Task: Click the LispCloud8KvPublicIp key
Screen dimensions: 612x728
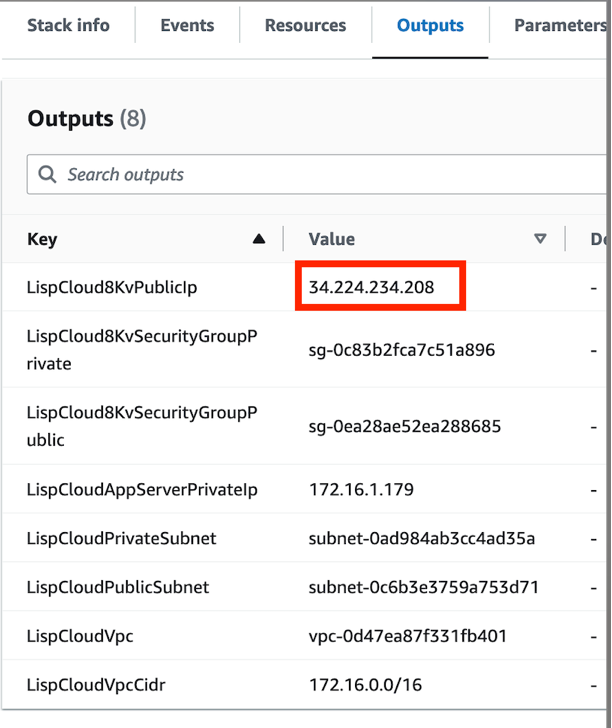Action: pos(112,288)
